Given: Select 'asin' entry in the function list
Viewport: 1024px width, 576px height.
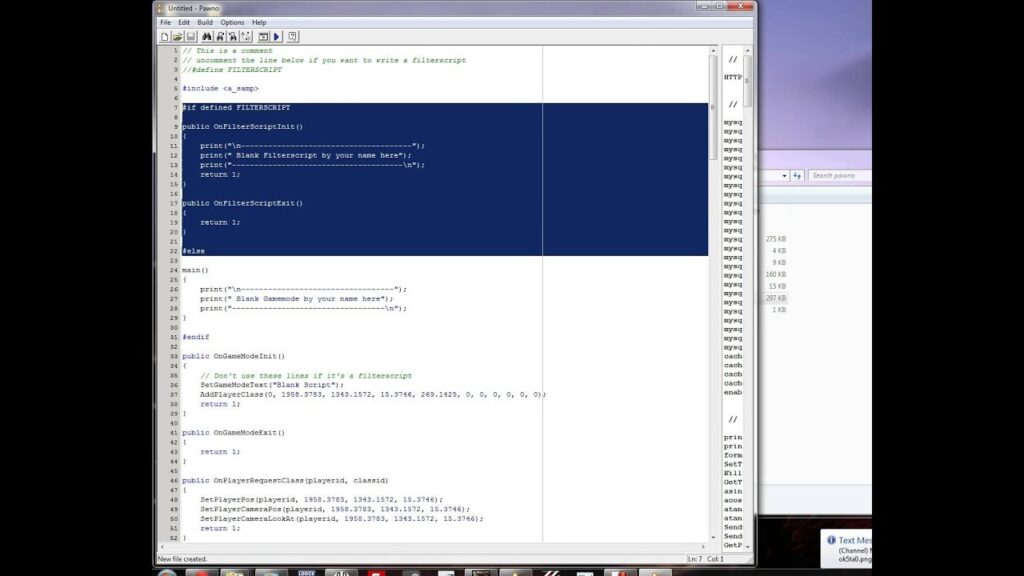Looking at the screenshot, I should pyautogui.click(x=733, y=491).
